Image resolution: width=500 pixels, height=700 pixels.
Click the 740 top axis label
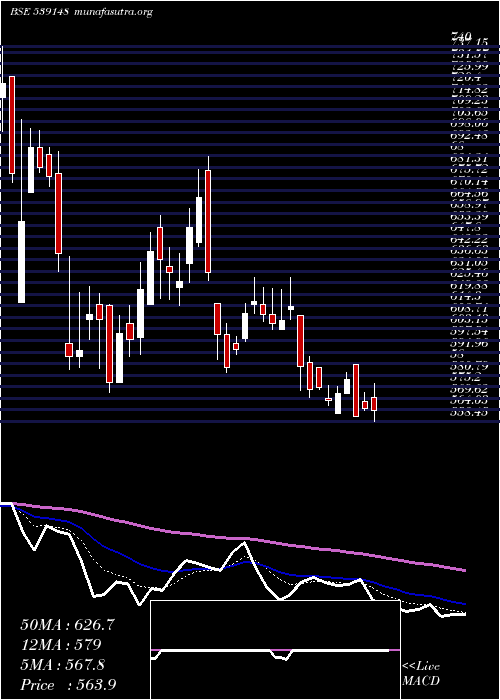462,36
